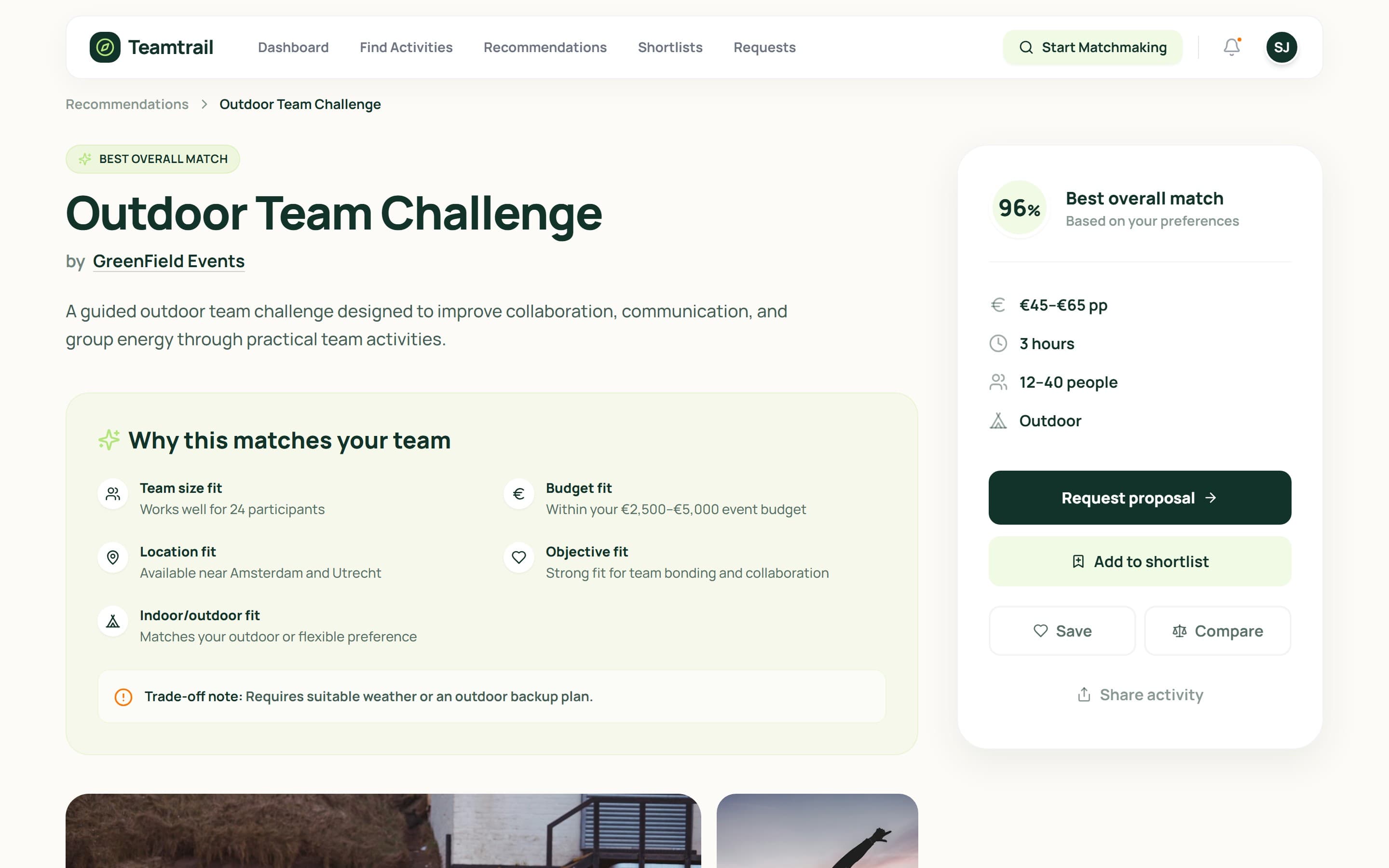
Task: Open GreenField Events provider link
Action: [x=169, y=261]
